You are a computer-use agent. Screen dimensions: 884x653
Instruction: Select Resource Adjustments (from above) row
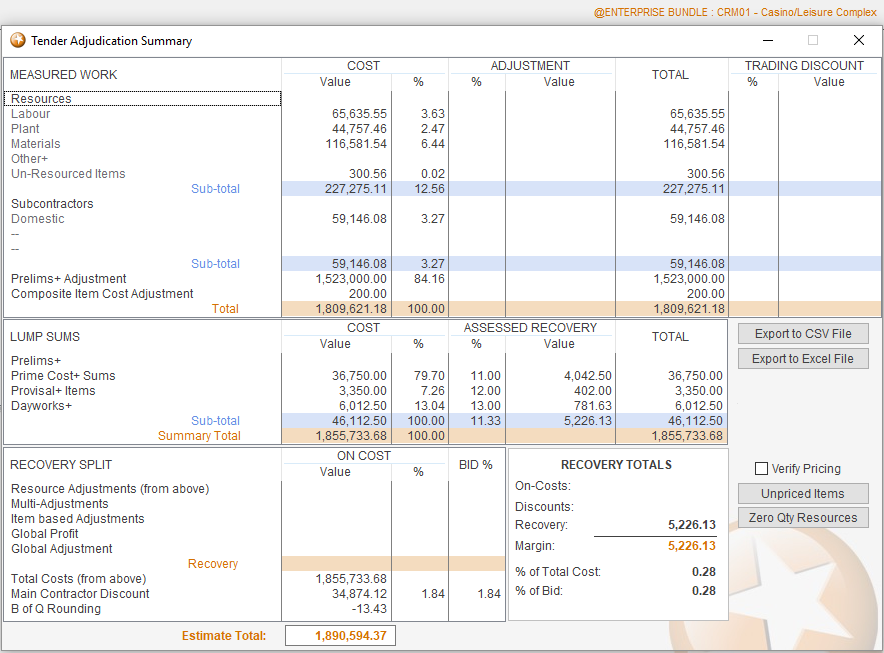point(110,488)
